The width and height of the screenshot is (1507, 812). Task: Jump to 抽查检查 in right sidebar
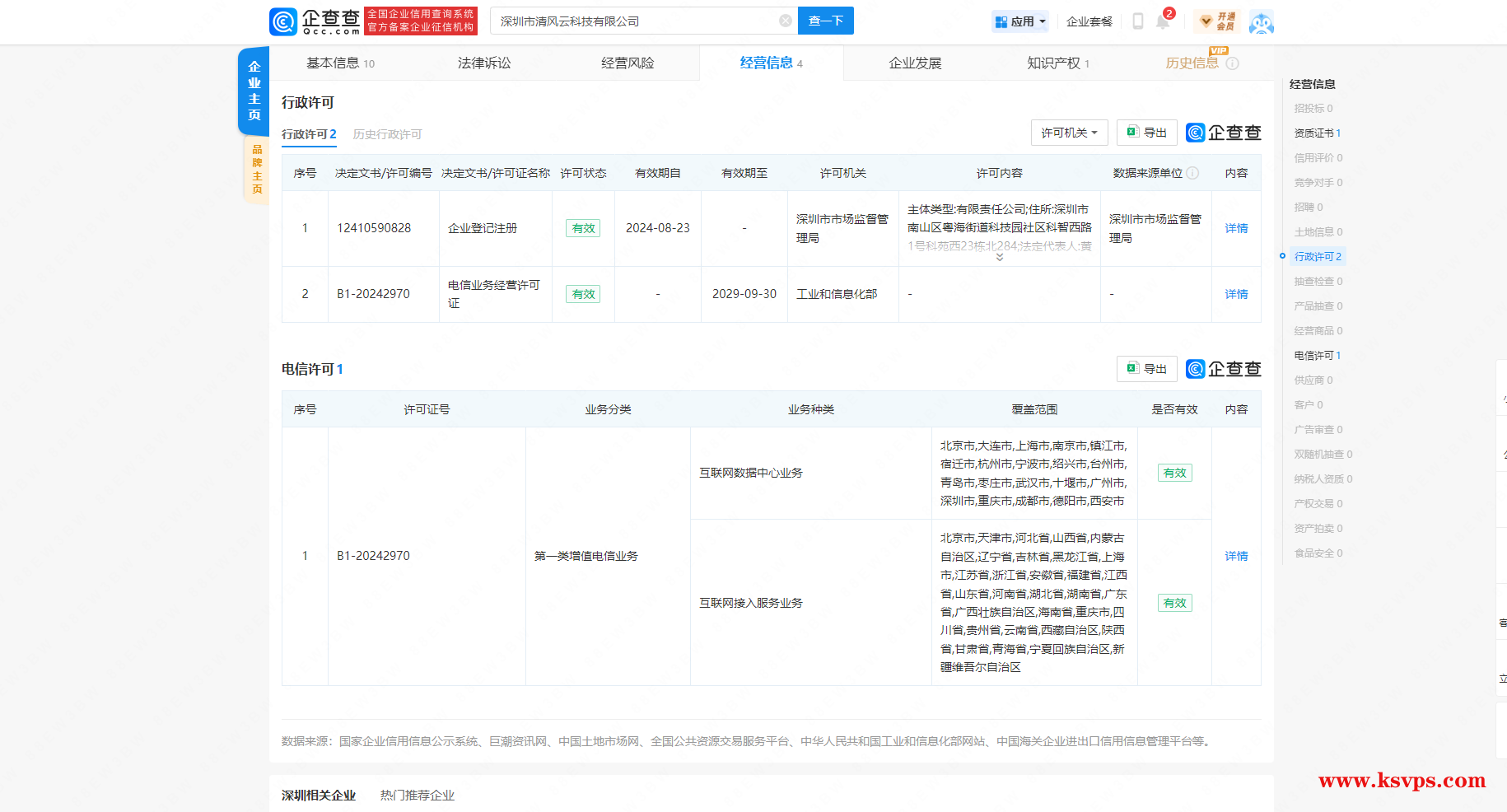pos(1318,281)
